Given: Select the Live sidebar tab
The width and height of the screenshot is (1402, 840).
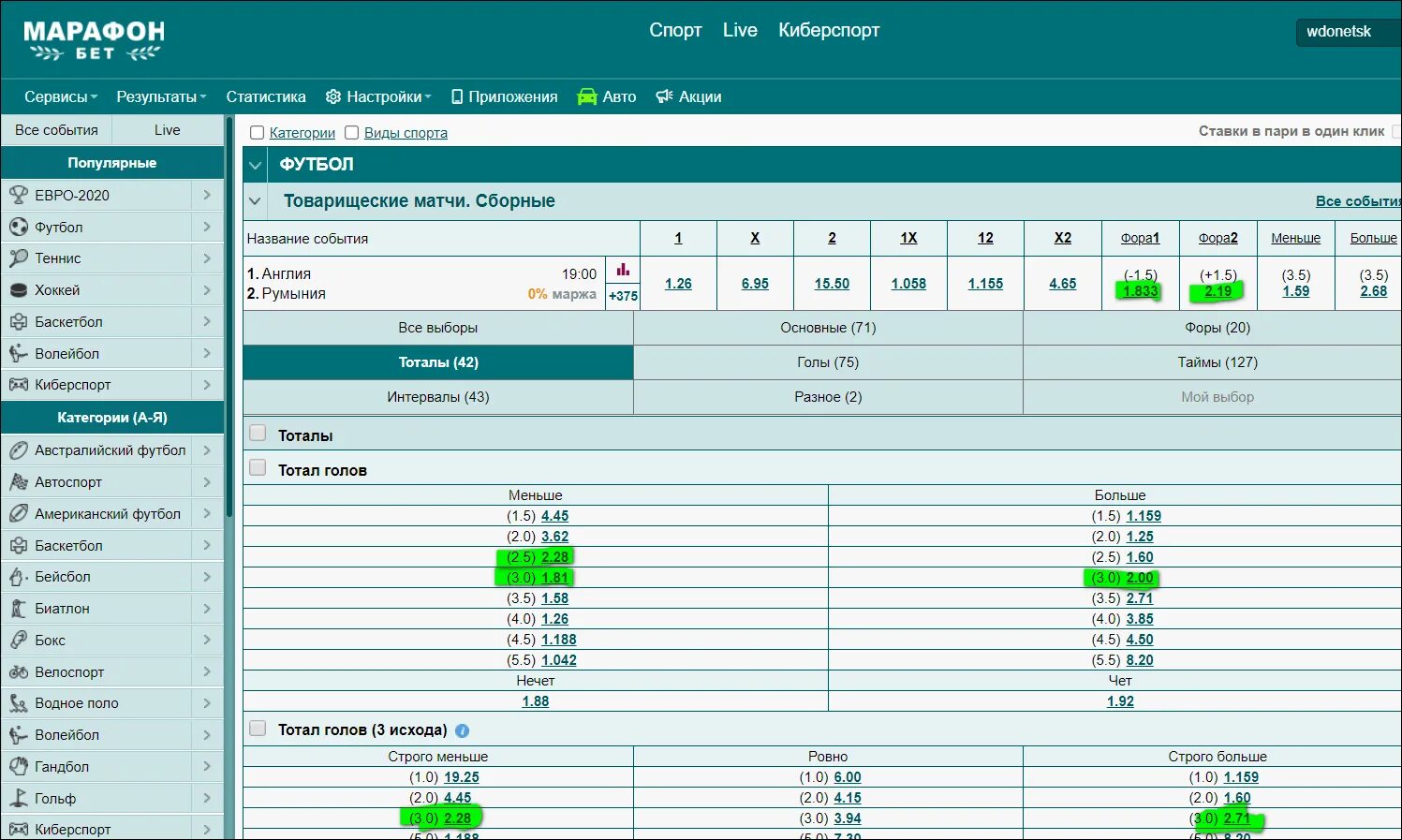Looking at the screenshot, I should coord(168,130).
